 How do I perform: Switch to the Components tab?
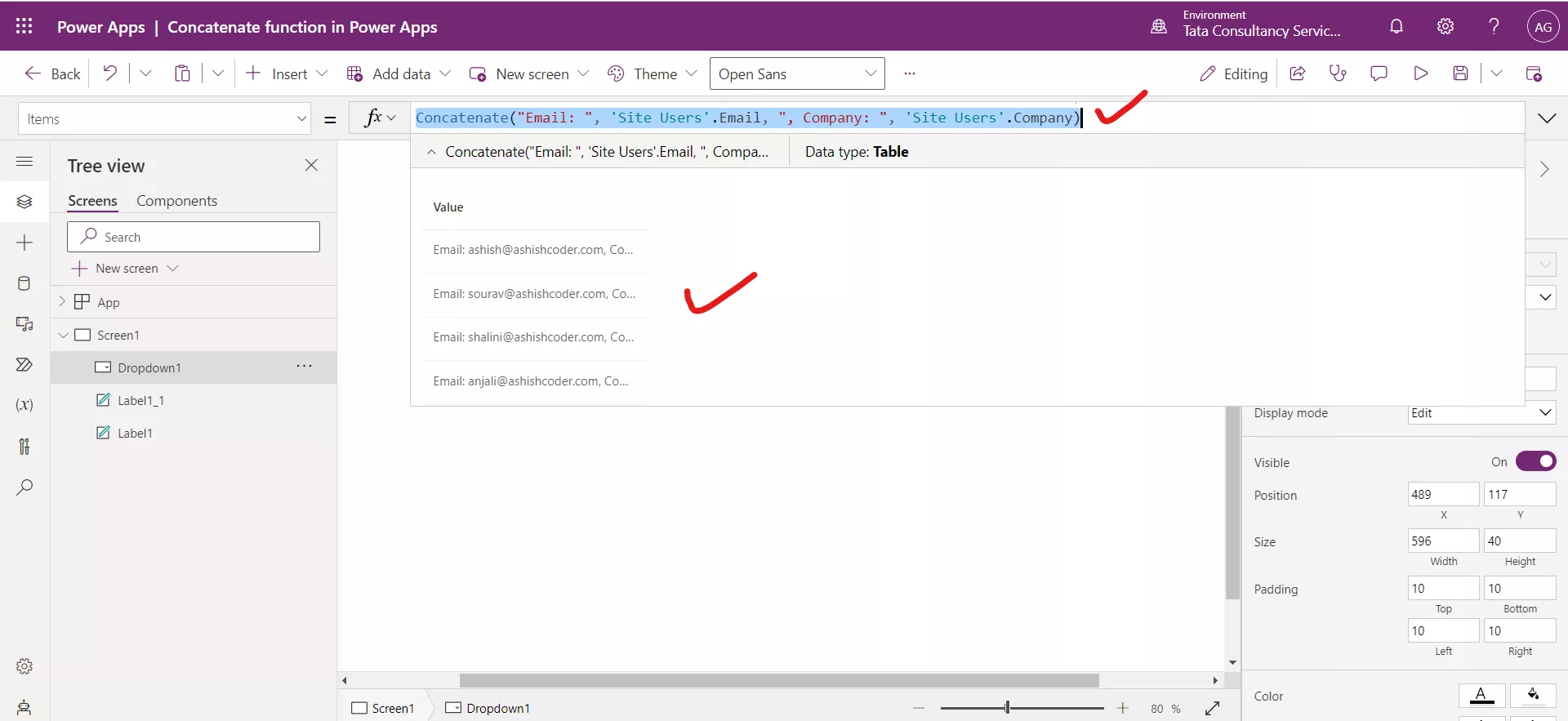click(176, 201)
